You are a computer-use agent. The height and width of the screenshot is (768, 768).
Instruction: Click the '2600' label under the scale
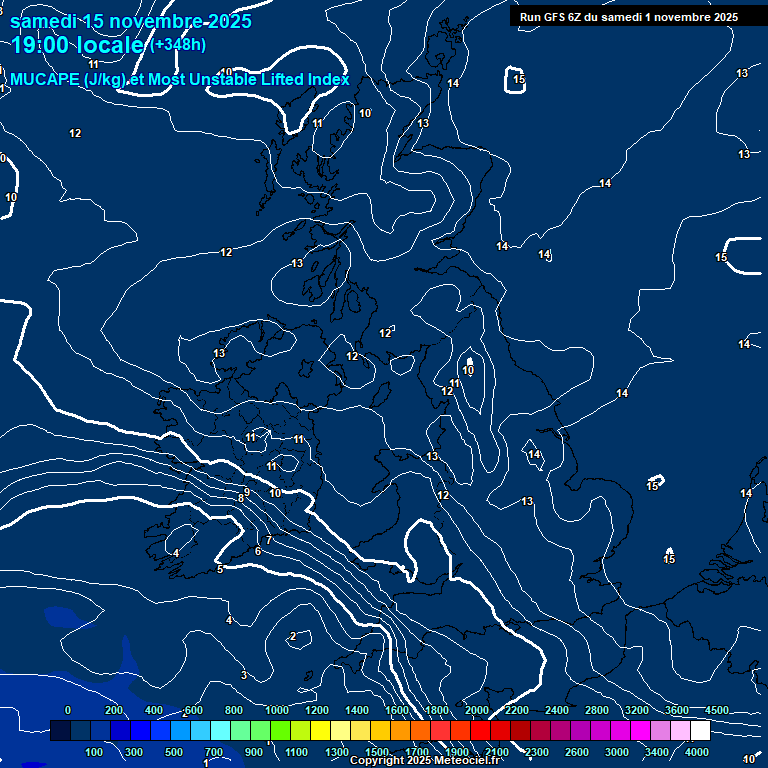coord(576,752)
